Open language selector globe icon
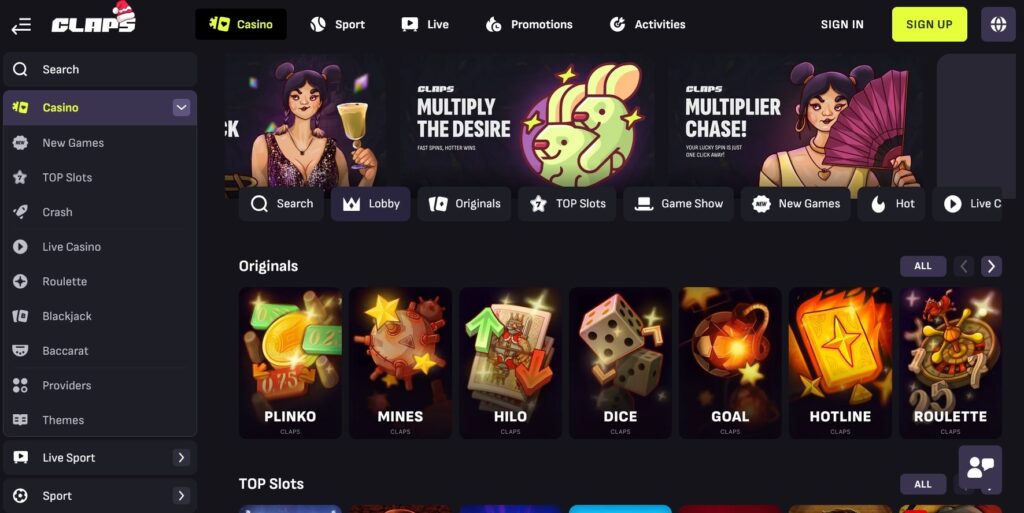The image size is (1024, 513). pyautogui.click(x=998, y=24)
